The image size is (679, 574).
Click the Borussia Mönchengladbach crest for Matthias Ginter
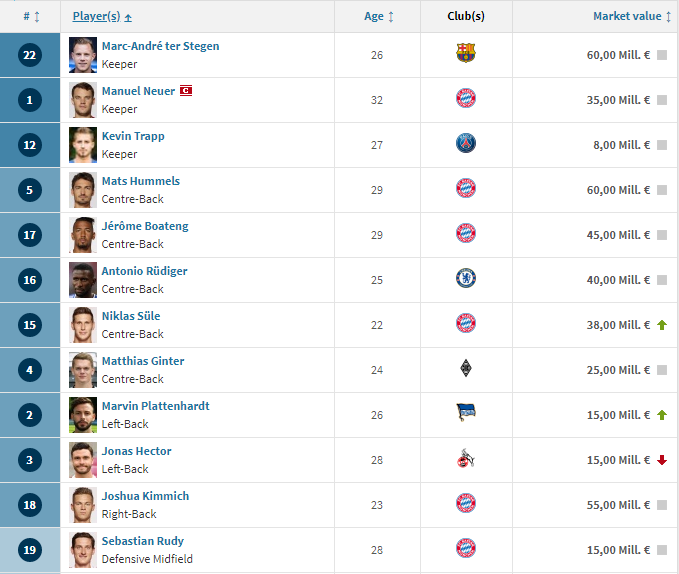coord(466,368)
